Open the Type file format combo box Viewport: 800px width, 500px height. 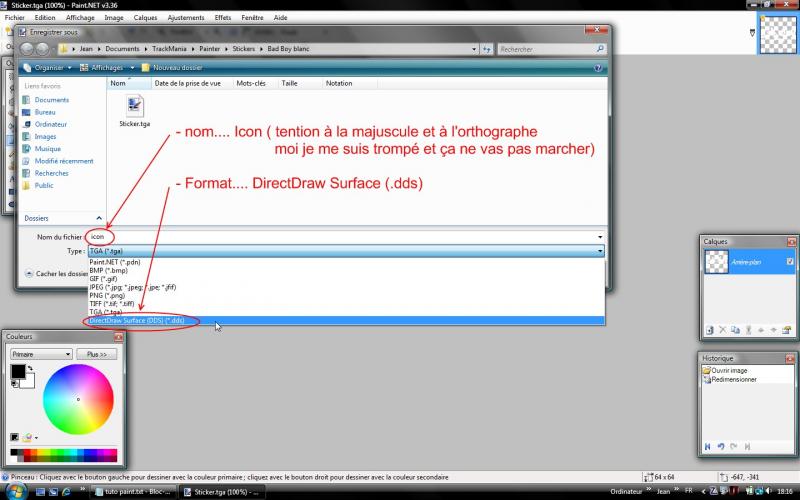click(346, 251)
